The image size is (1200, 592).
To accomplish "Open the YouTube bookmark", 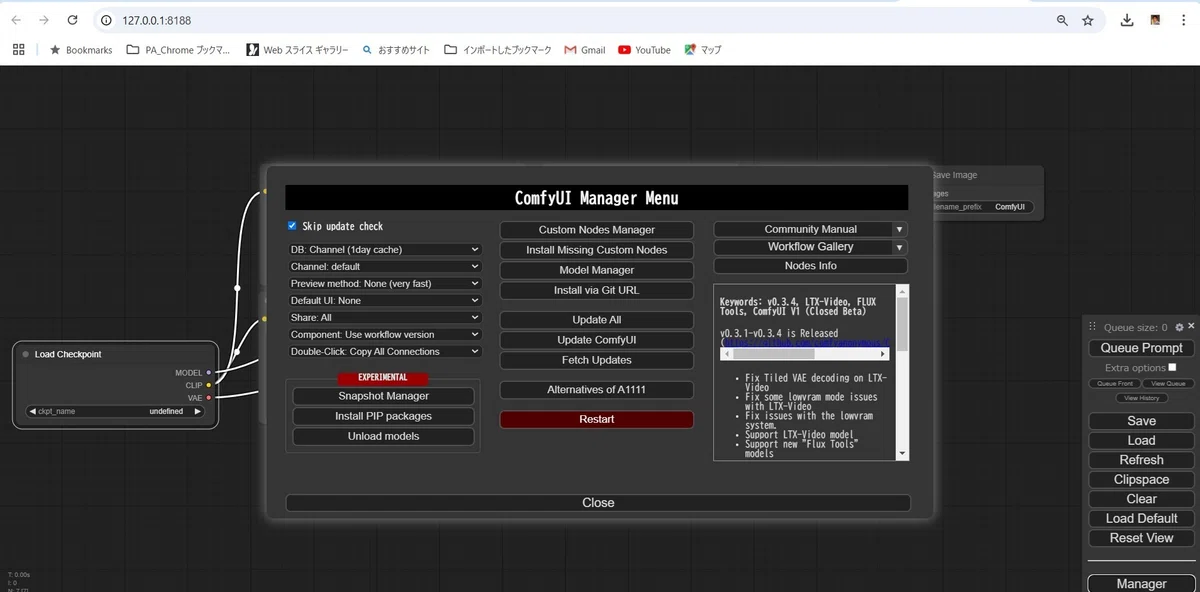I will tap(644, 50).
